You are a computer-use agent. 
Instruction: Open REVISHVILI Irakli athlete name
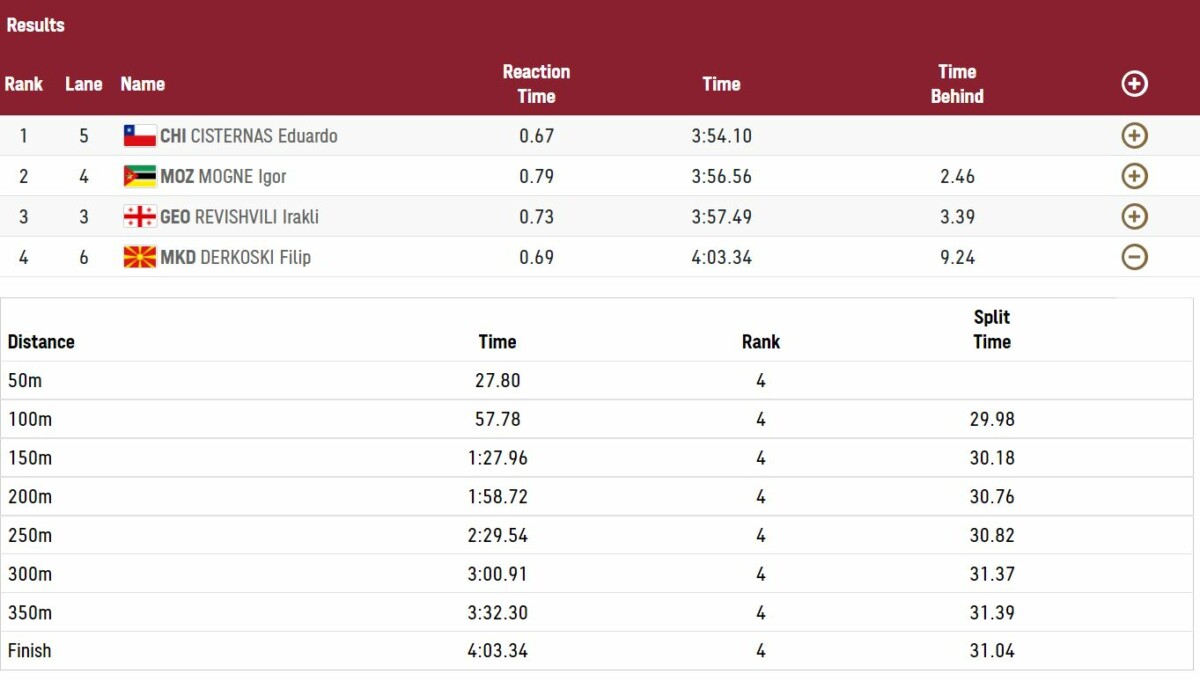pos(257,216)
